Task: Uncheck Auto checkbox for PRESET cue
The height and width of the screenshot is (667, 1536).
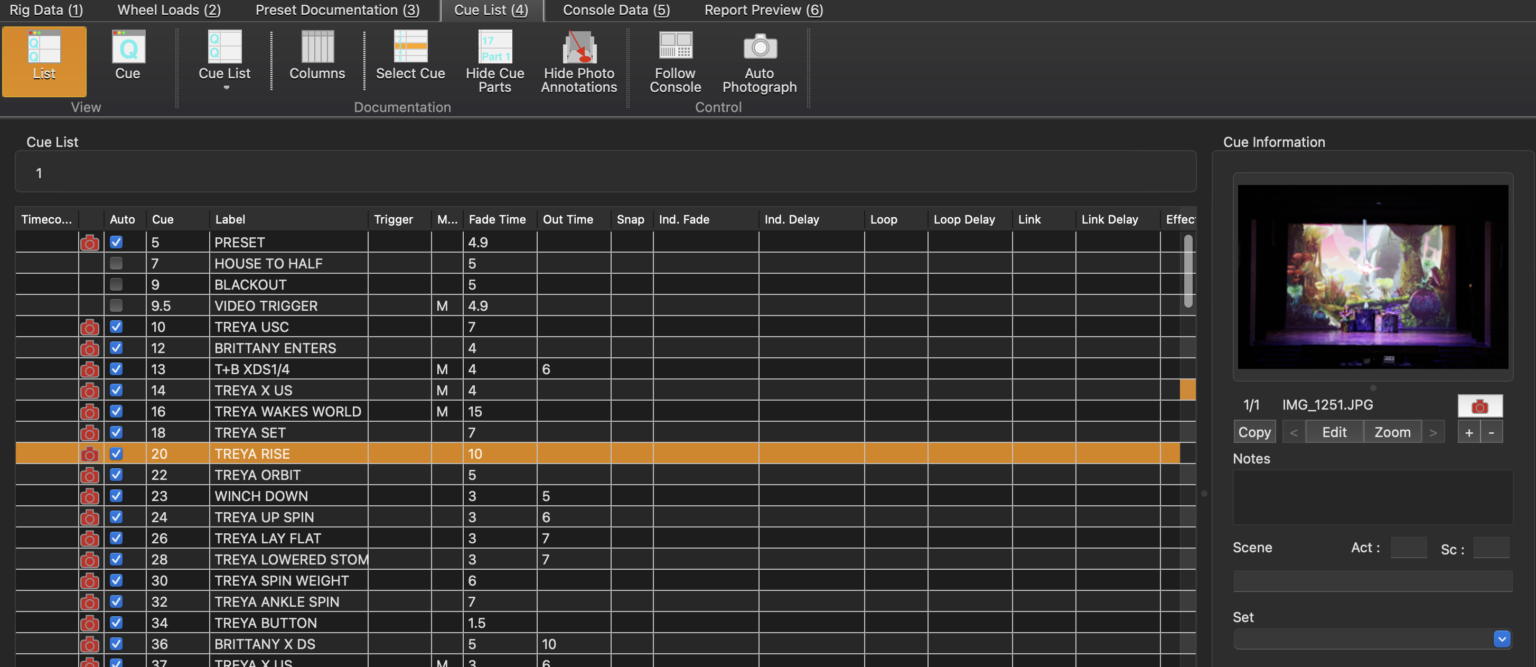Action: pyautogui.click(x=117, y=242)
